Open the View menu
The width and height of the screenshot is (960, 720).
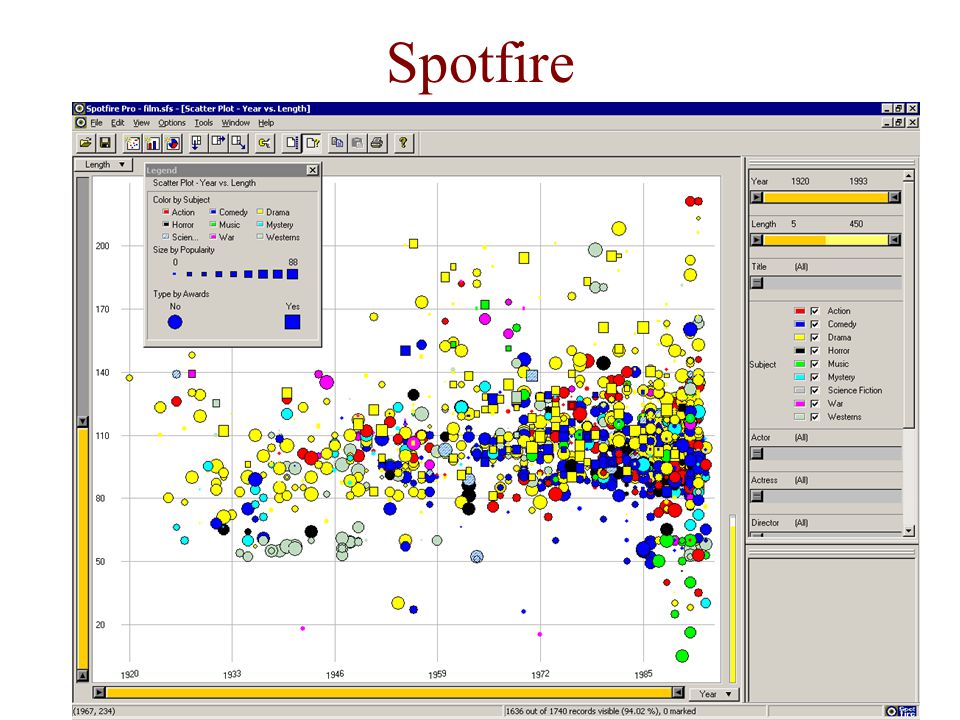141,122
